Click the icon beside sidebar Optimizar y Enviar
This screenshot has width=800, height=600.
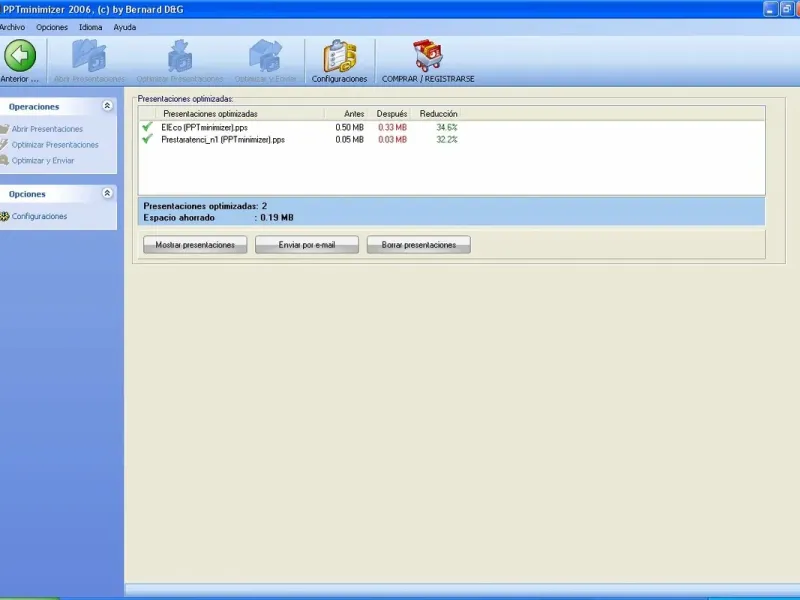pyautogui.click(x=5, y=160)
